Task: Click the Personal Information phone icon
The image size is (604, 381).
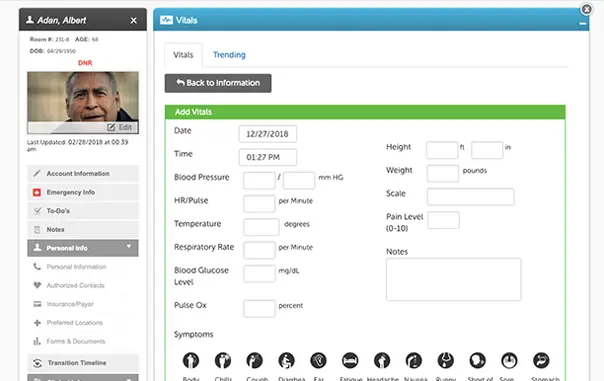Action: pyautogui.click(x=37, y=267)
